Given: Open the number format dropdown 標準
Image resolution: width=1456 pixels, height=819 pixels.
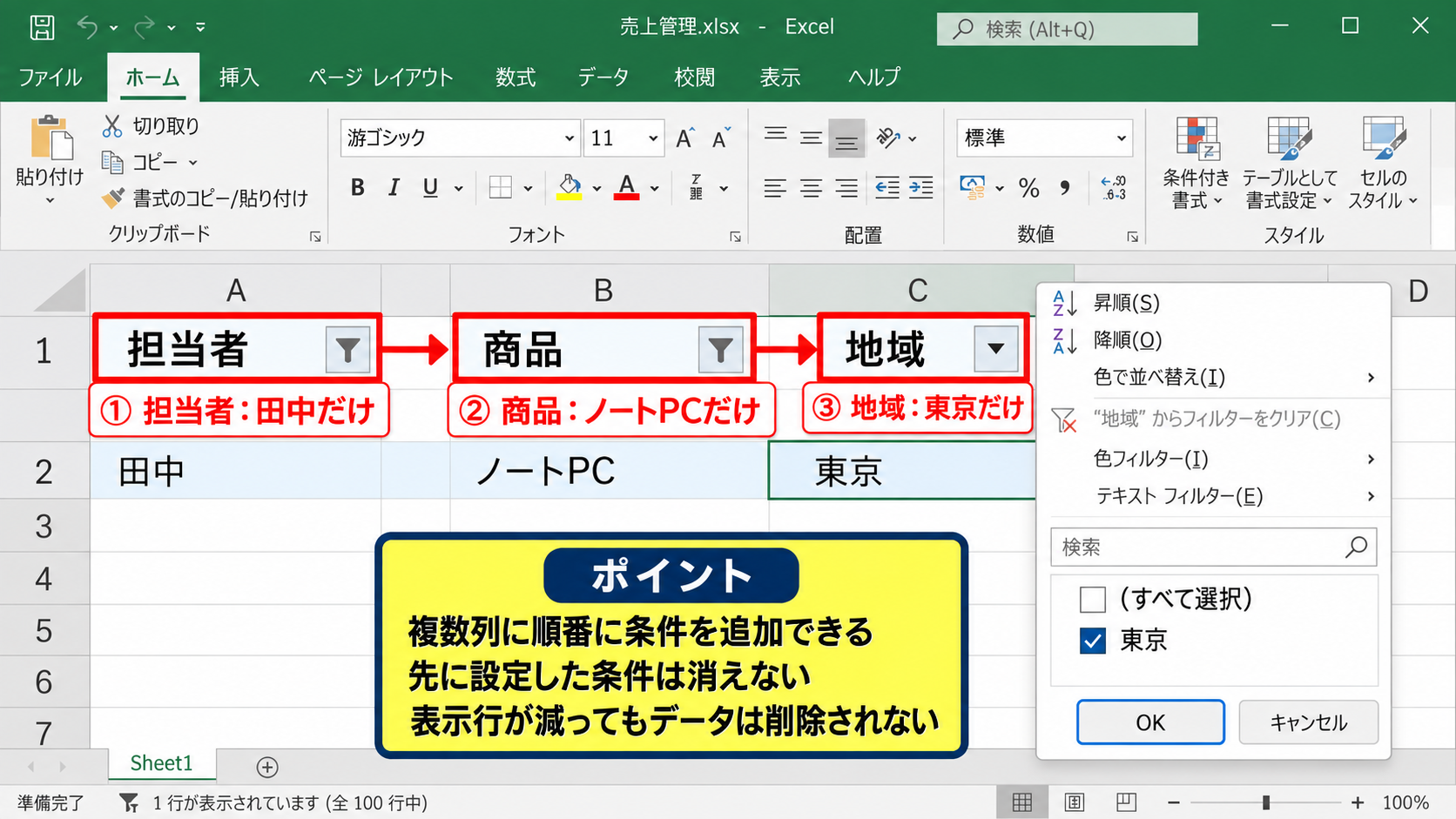Looking at the screenshot, I should [x=1121, y=138].
